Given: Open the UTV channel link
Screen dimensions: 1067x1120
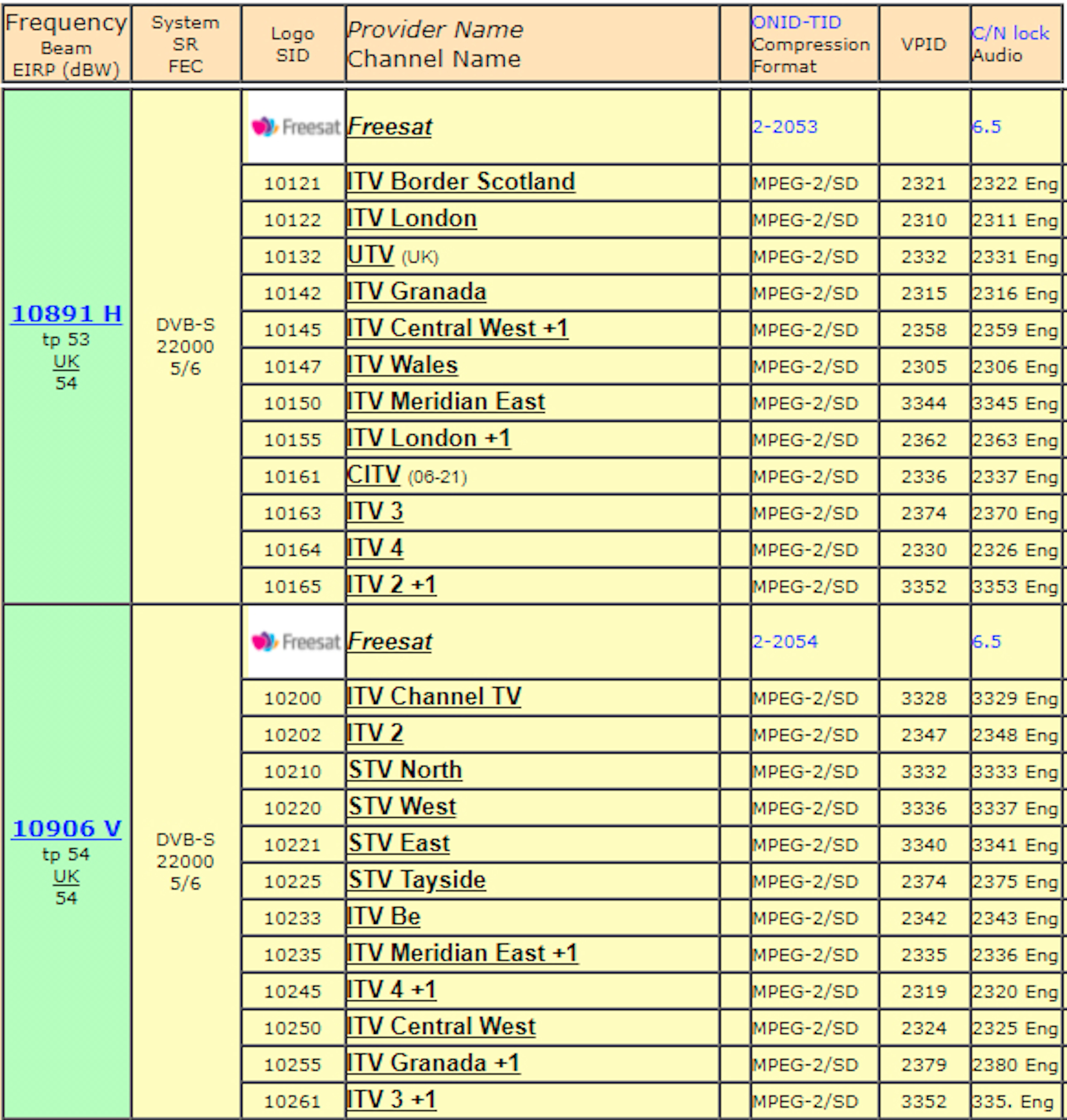Looking at the screenshot, I should pyautogui.click(x=370, y=255).
